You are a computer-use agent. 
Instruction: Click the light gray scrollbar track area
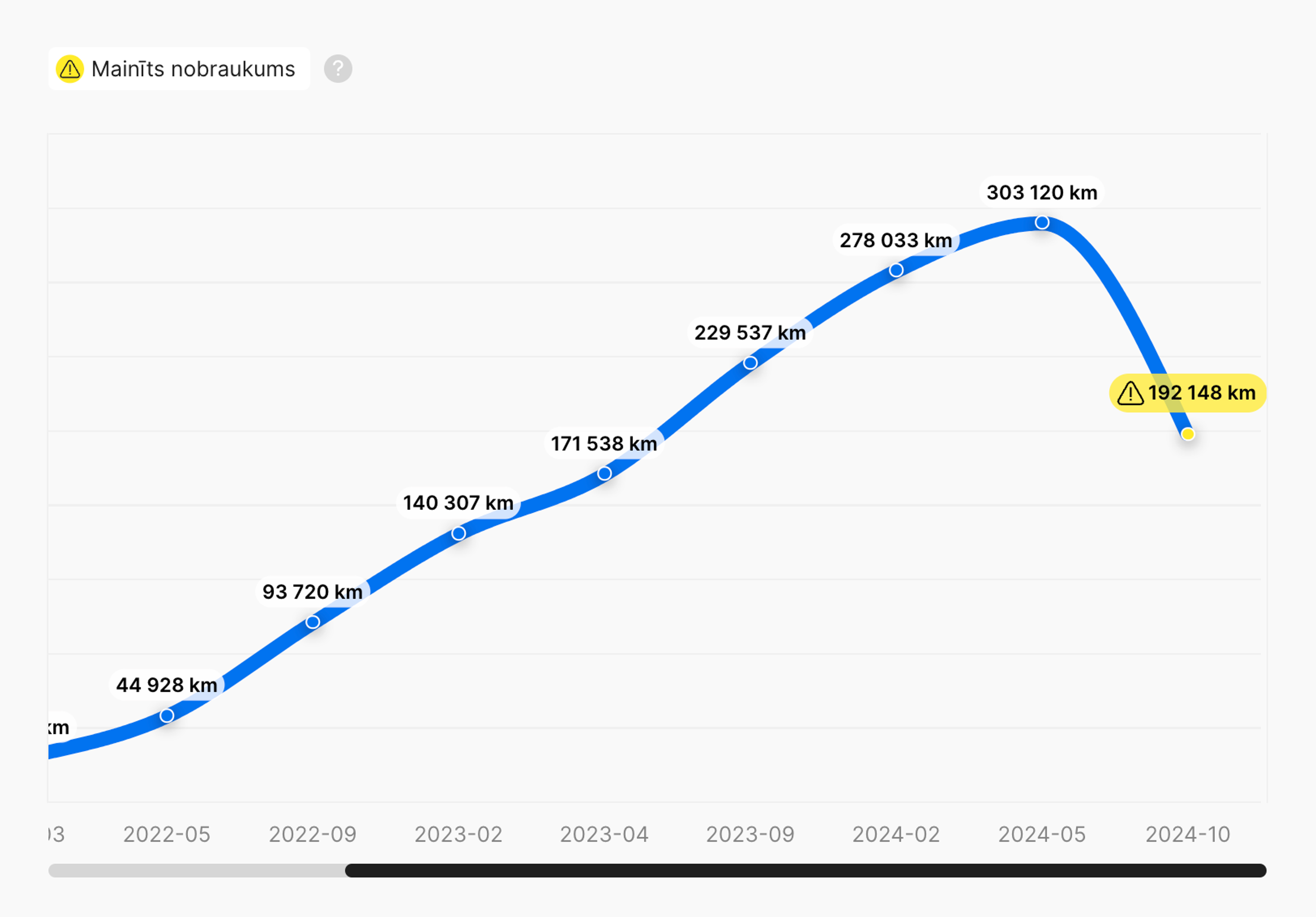pos(197,871)
